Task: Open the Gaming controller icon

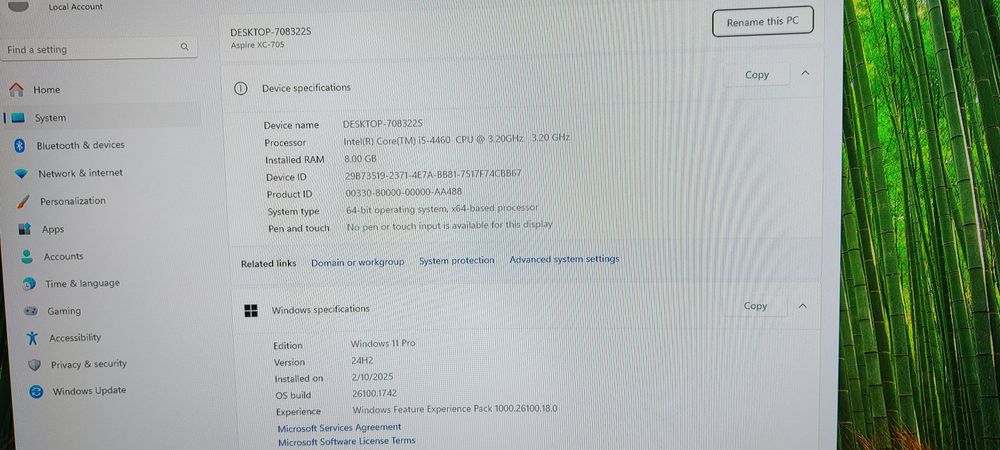Action: click(x=31, y=311)
